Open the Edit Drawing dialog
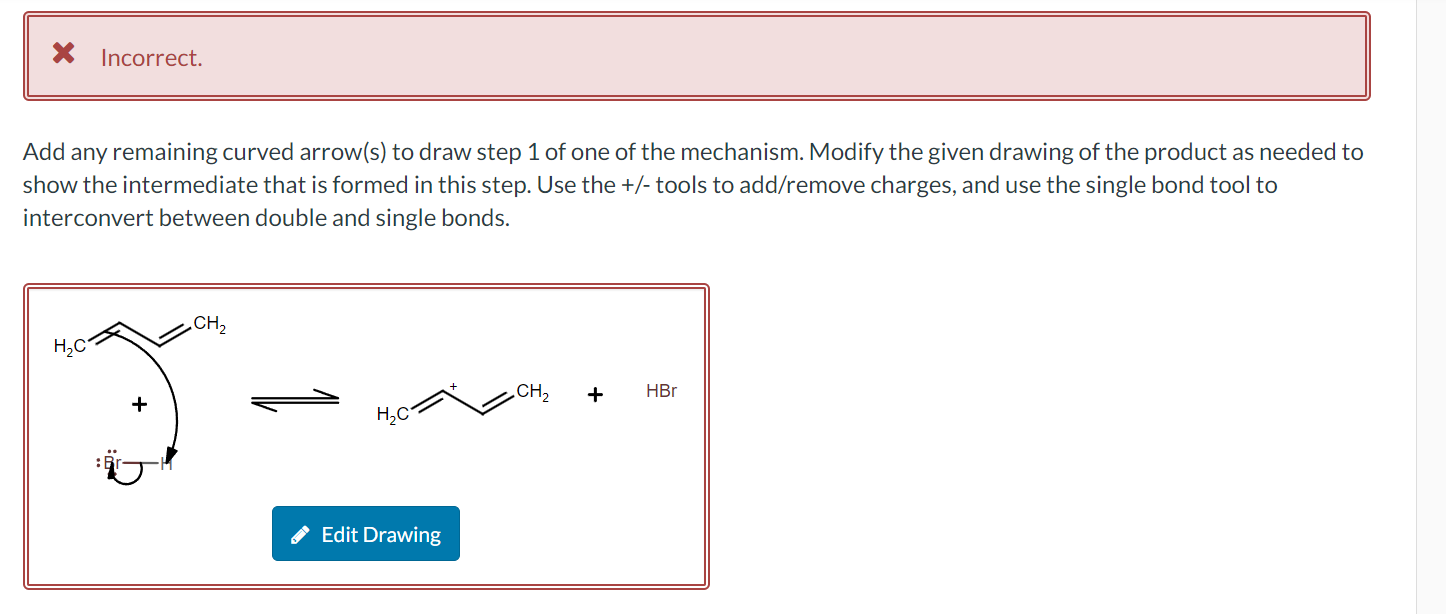 pyautogui.click(x=365, y=533)
